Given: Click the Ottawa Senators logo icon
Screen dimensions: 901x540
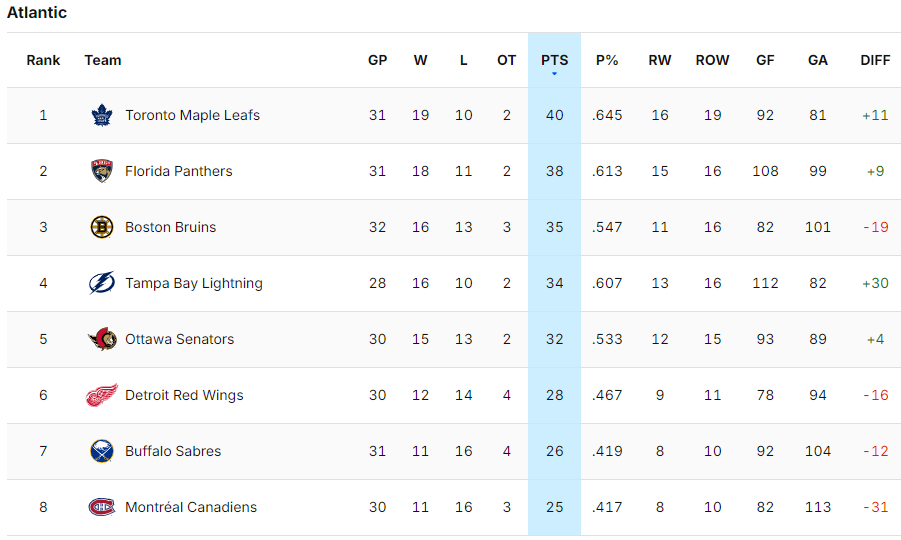Looking at the screenshot, I should pos(102,339).
